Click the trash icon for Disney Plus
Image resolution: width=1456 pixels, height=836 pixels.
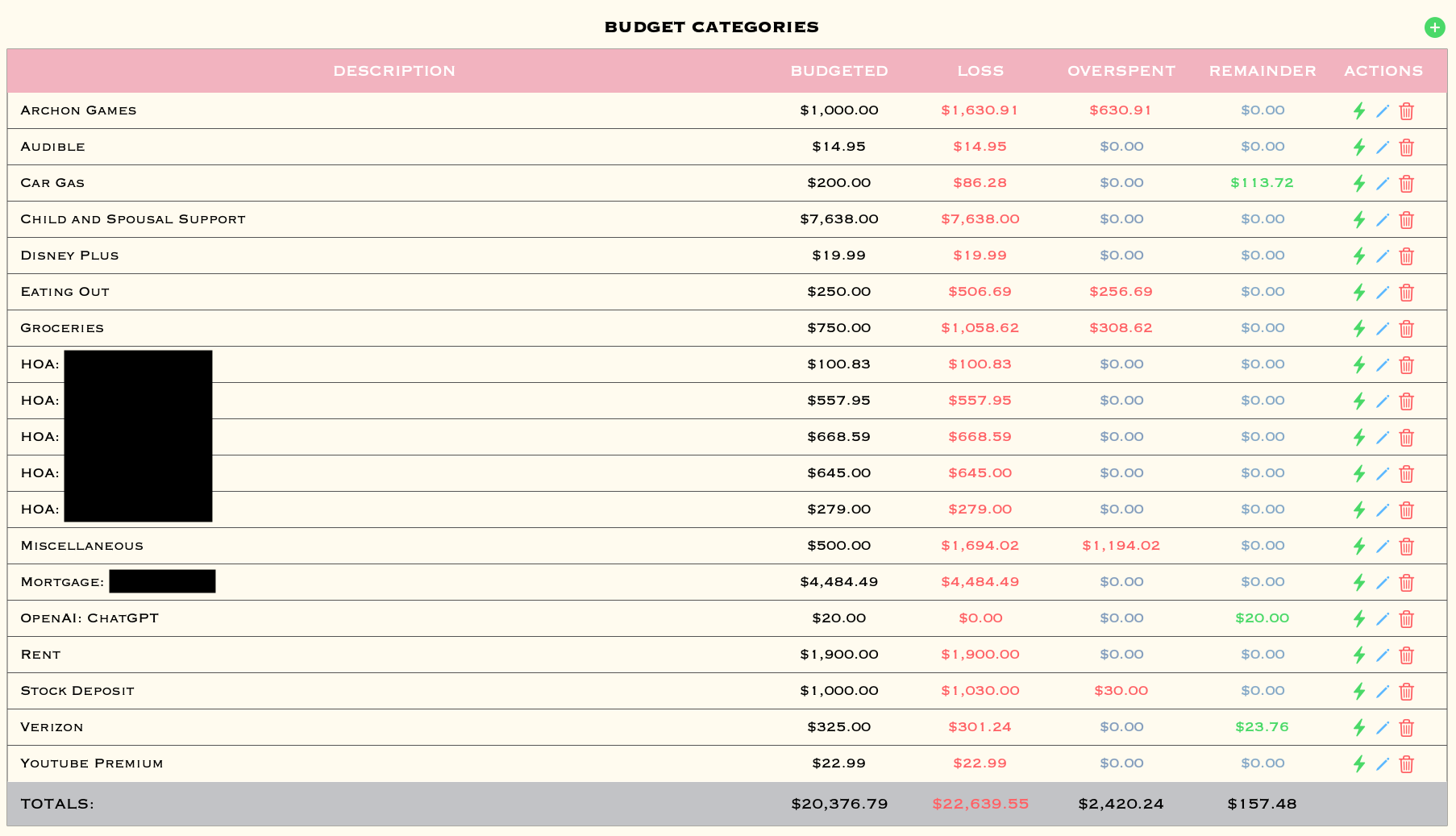1407,256
